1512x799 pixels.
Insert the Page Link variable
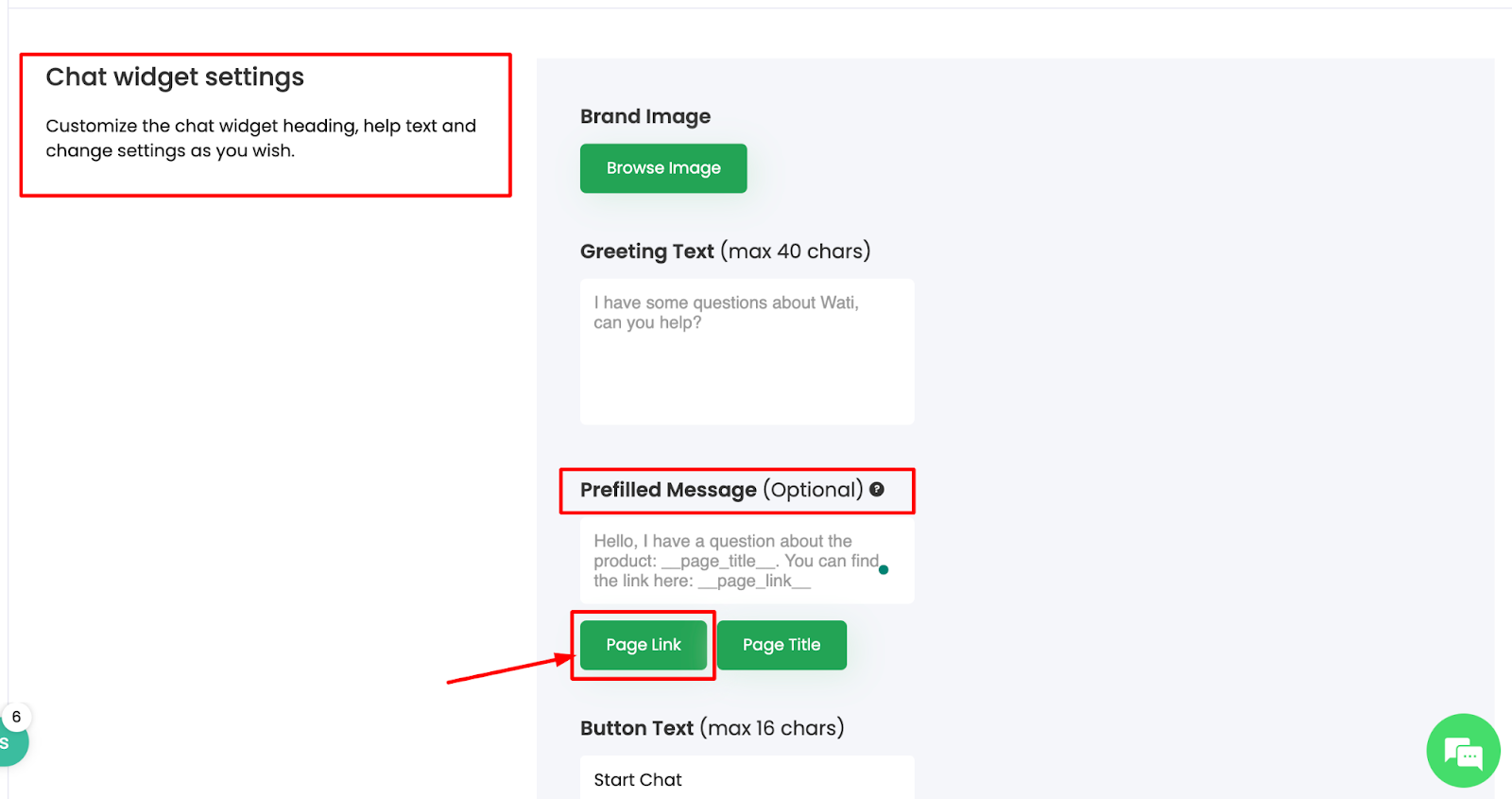click(644, 645)
